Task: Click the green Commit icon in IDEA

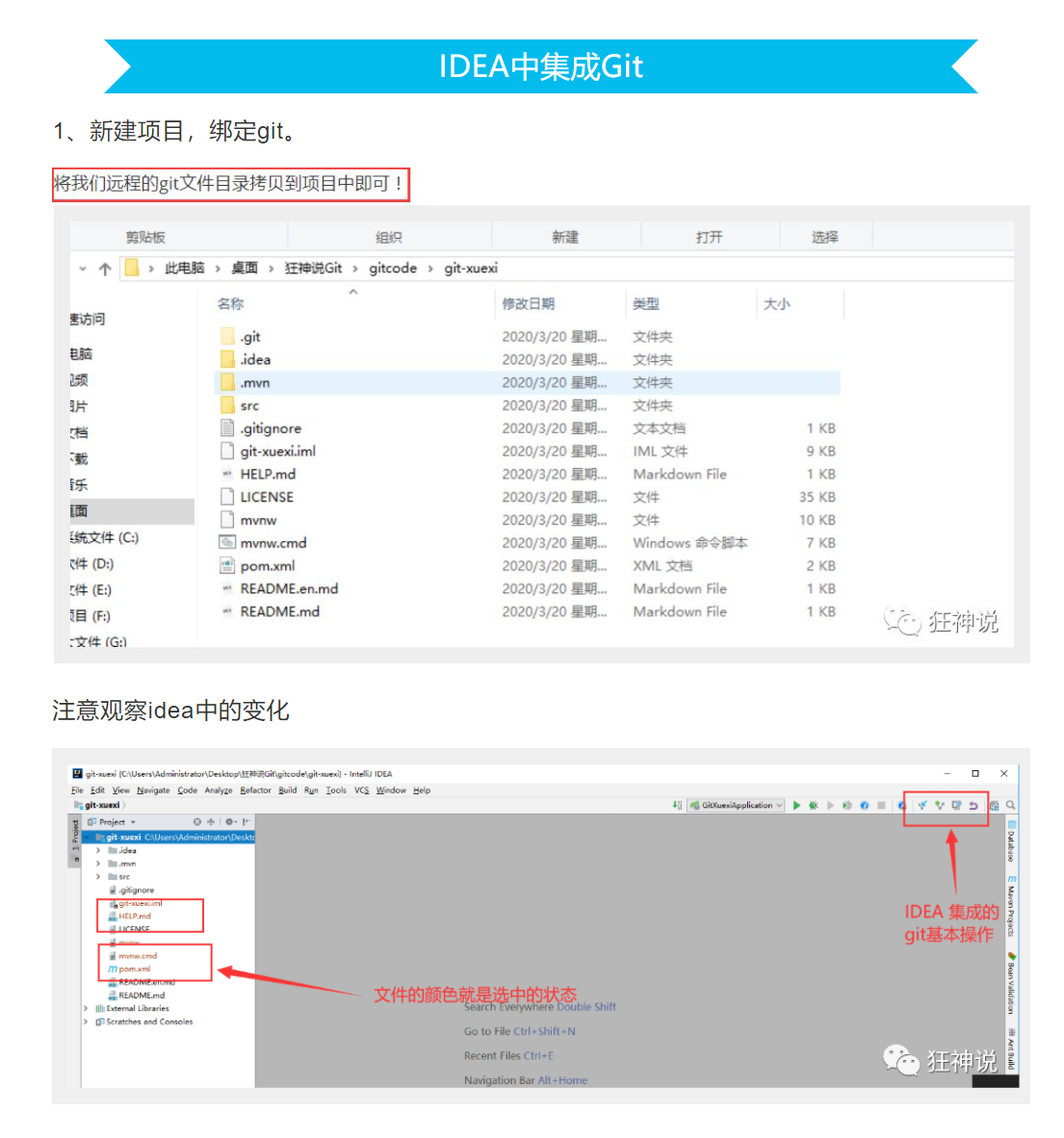Action: 939,806
